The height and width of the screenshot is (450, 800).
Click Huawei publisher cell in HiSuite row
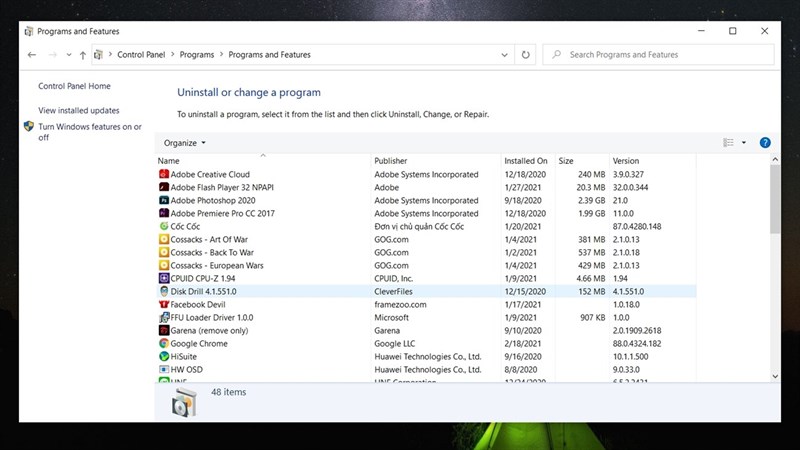pos(428,357)
